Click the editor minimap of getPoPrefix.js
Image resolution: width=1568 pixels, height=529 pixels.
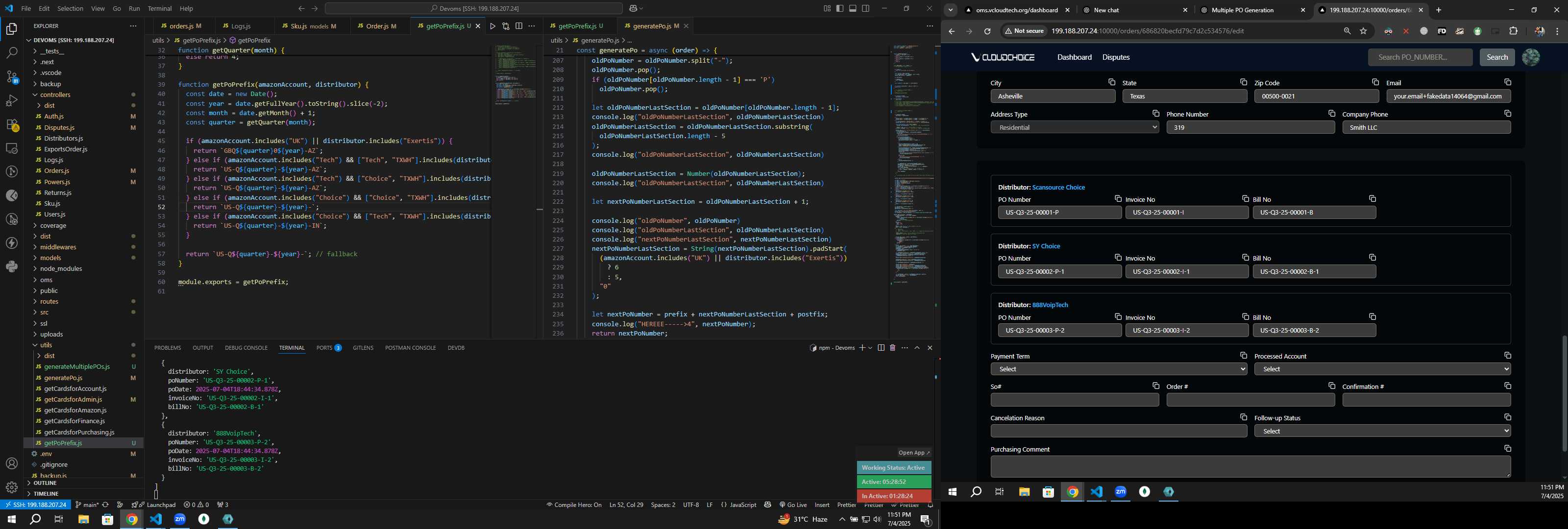point(515,75)
